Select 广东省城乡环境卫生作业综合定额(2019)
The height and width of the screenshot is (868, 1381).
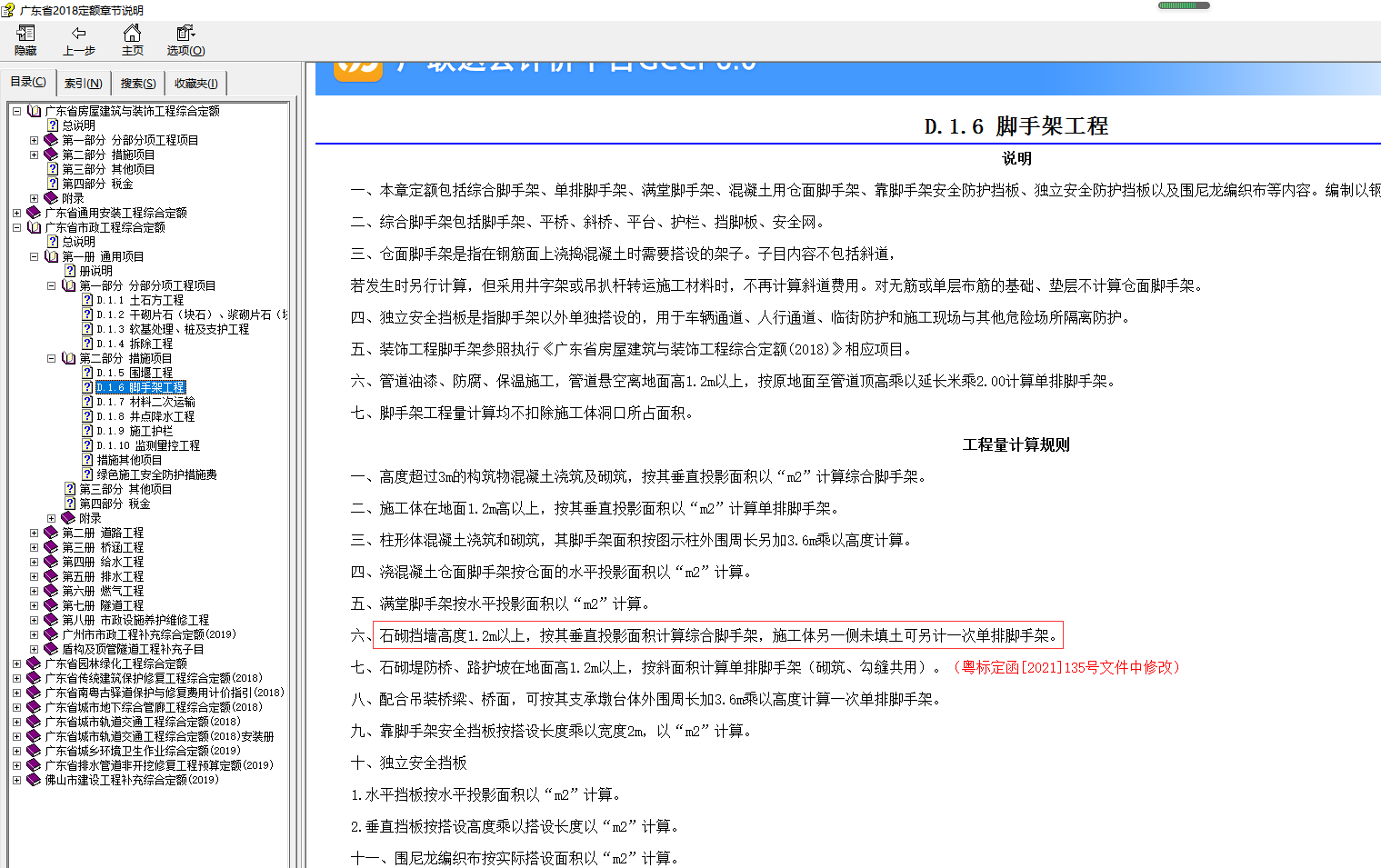click(x=143, y=751)
